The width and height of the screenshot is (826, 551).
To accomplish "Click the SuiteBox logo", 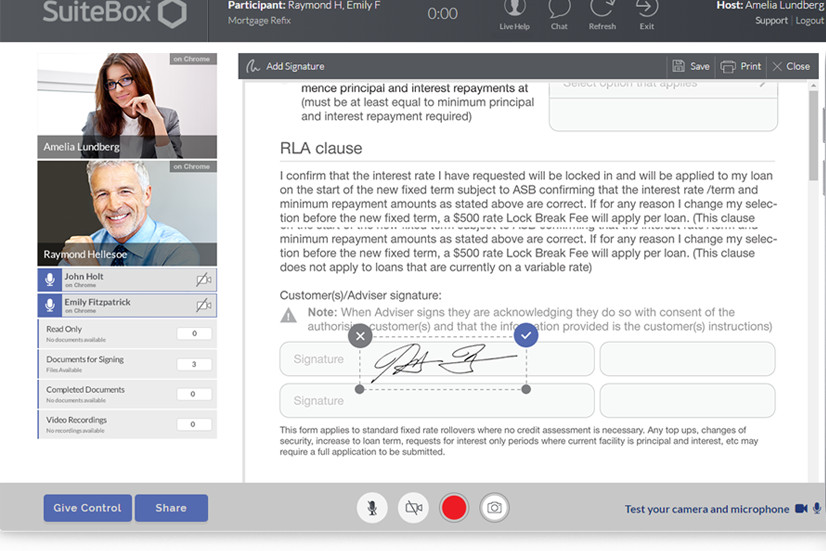I will pos(114,13).
